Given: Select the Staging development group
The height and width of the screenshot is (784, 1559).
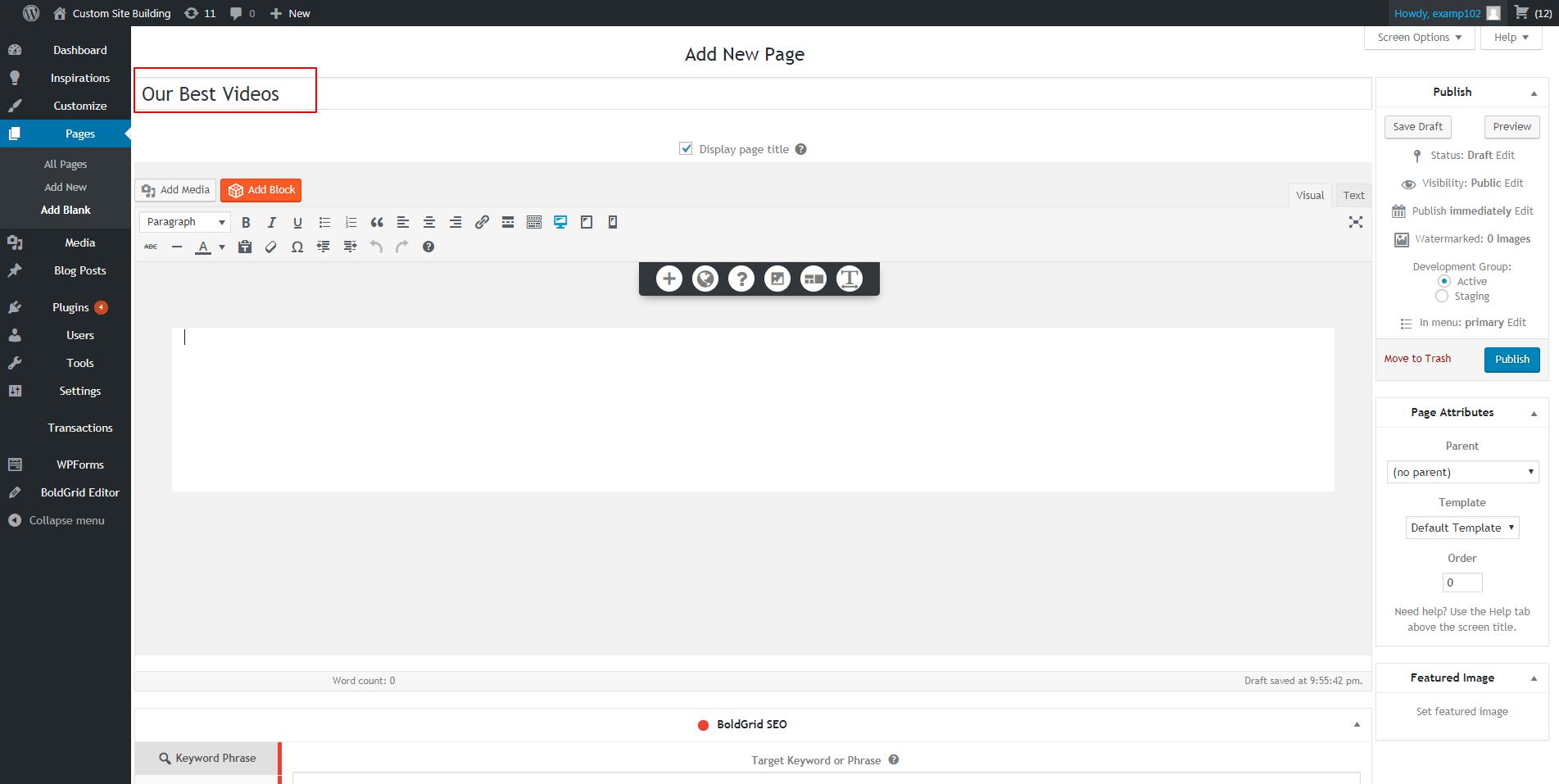Looking at the screenshot, I should (1442, 296).
